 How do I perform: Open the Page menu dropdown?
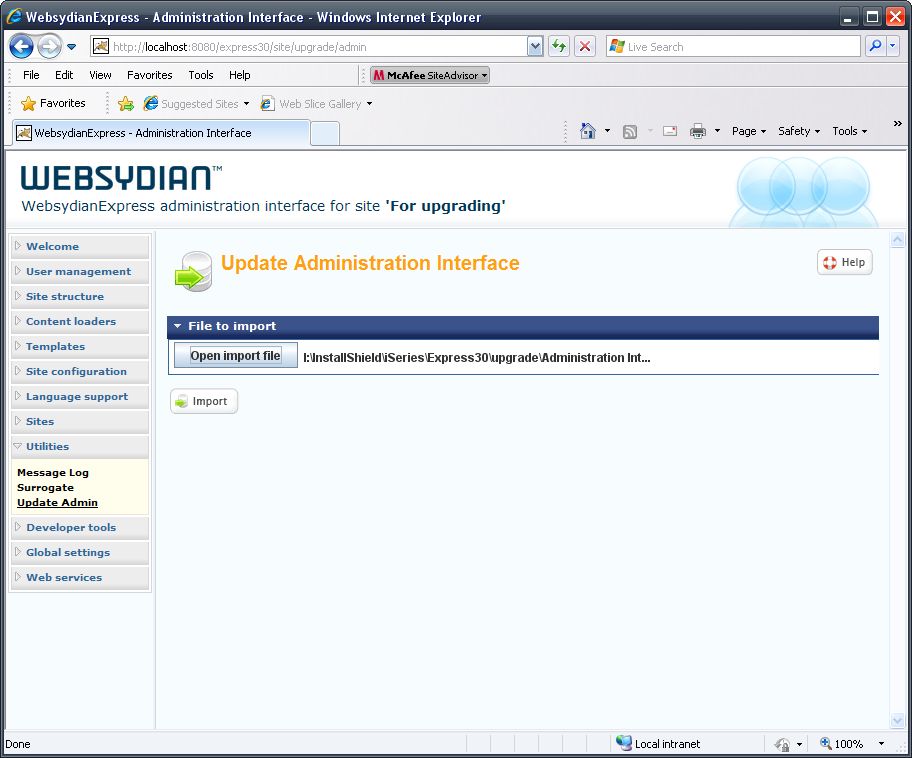[749, 131]
